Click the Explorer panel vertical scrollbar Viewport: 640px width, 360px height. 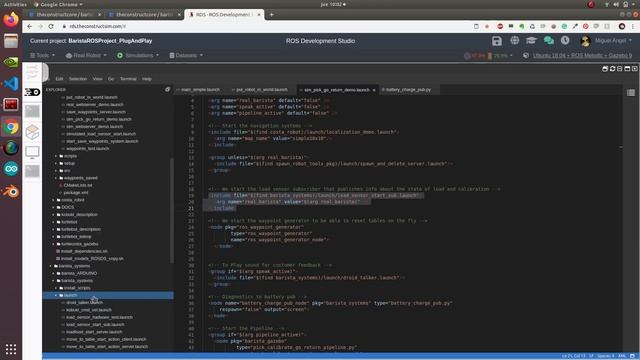[172, 210]
